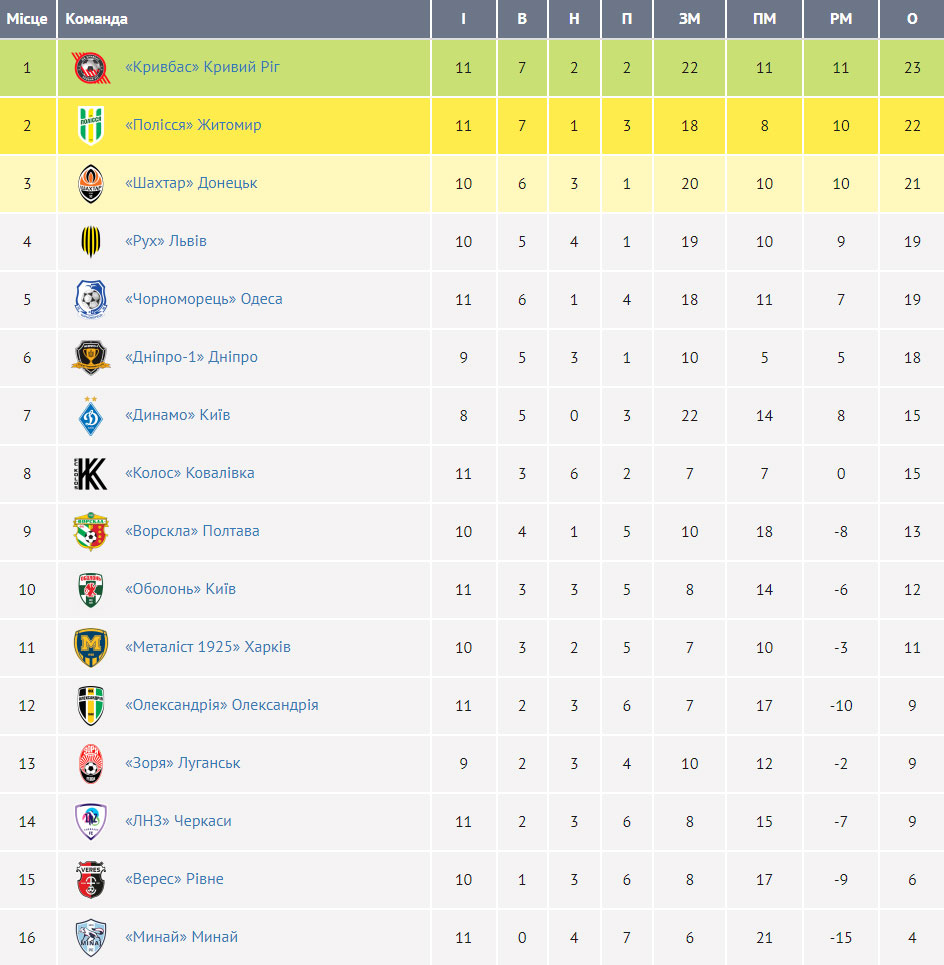Click the Dynamo Kyiv diamond emblem
This screenshot has height=965, width=944.
coord(90,416)
